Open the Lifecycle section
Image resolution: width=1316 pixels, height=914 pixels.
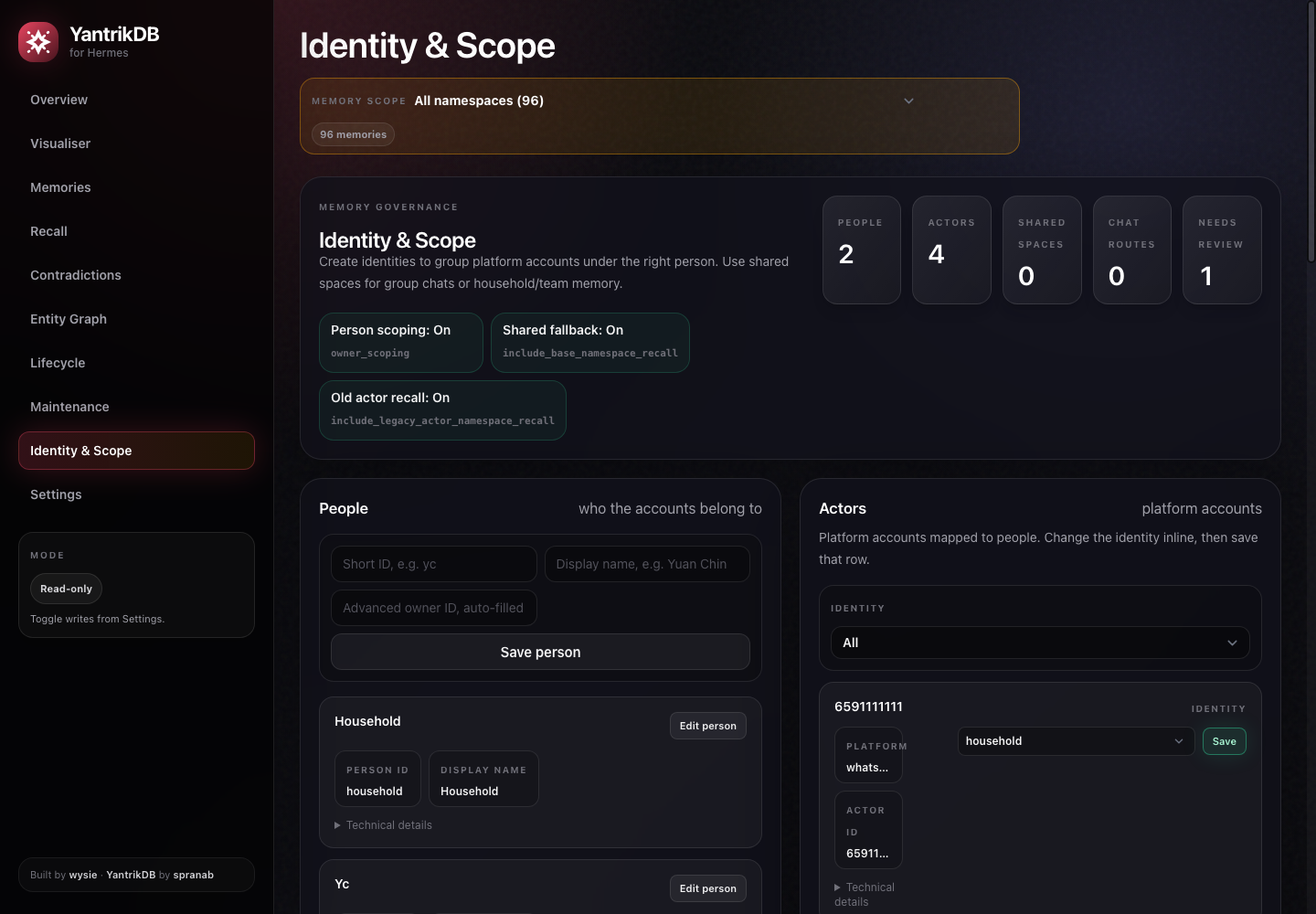click(x=136, y=363)
